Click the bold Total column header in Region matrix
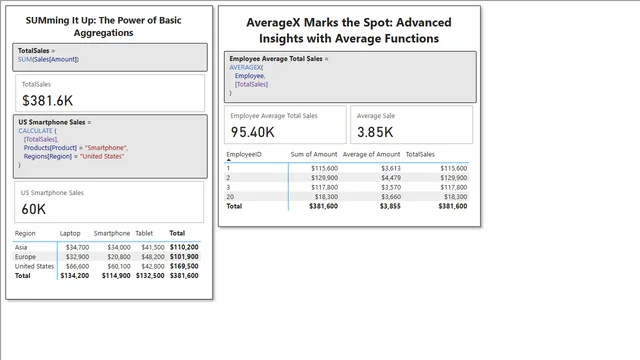The image size is (640, 360). pos(177,233)
